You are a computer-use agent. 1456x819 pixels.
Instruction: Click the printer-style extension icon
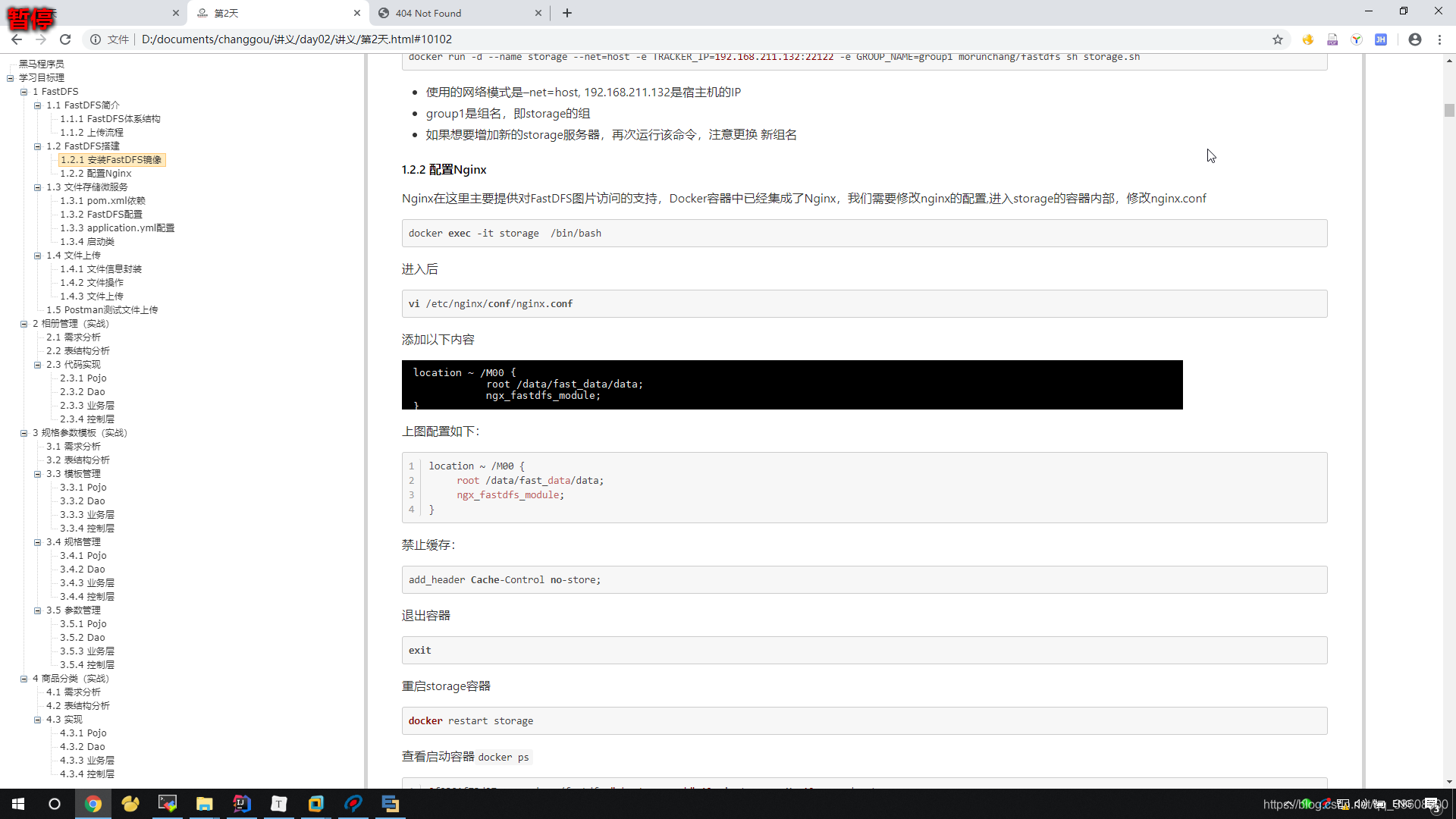1332,39
